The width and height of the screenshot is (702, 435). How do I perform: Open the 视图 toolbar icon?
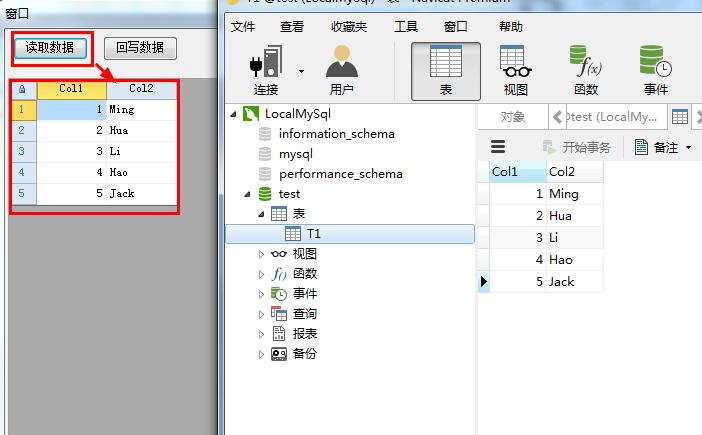point(515,71)
